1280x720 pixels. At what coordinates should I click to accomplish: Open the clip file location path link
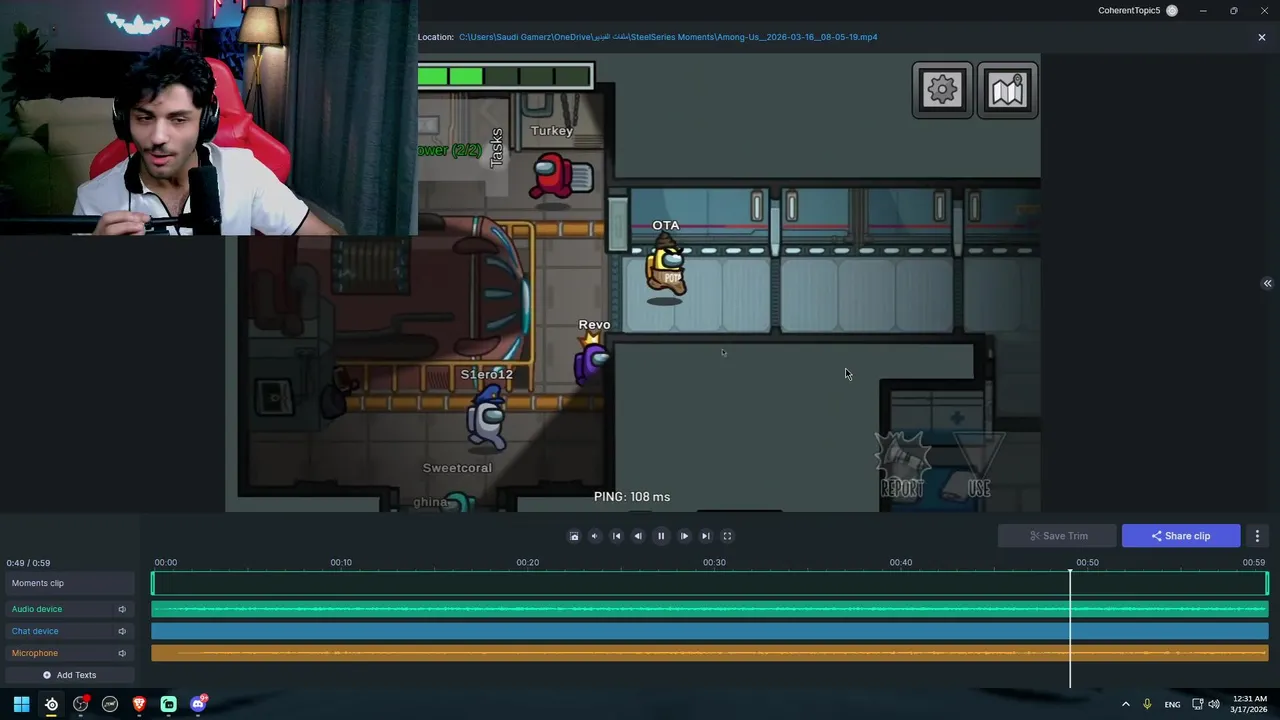[x=668, y=37]
